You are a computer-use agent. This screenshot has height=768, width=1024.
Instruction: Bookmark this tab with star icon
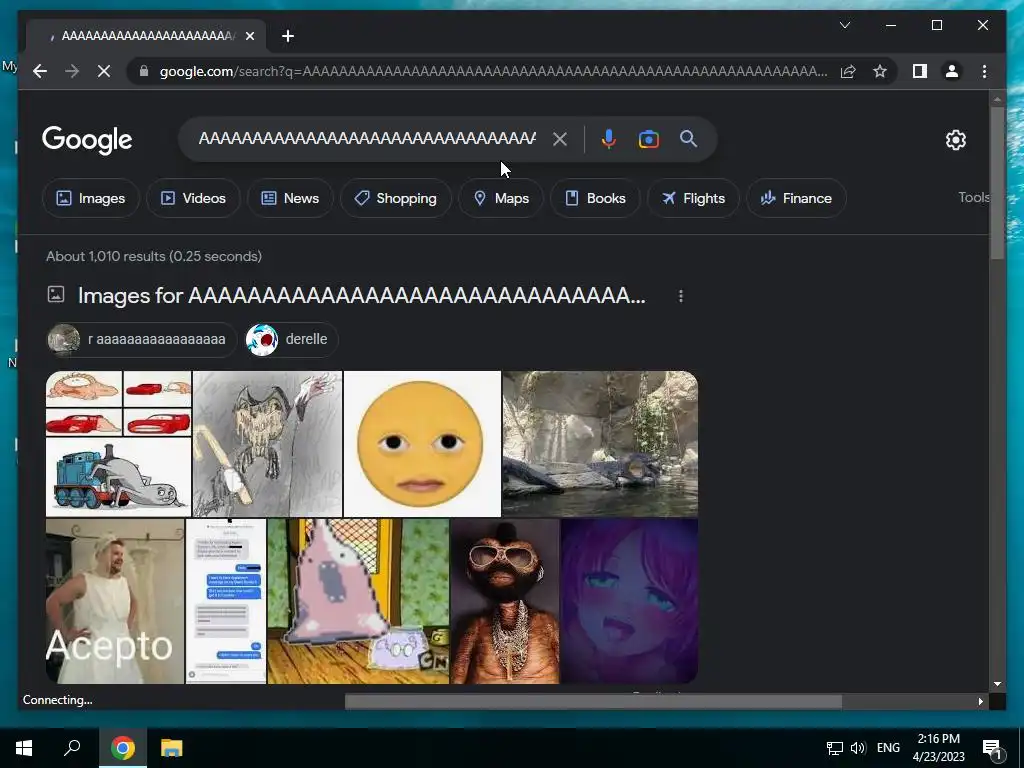click(880, 71)
